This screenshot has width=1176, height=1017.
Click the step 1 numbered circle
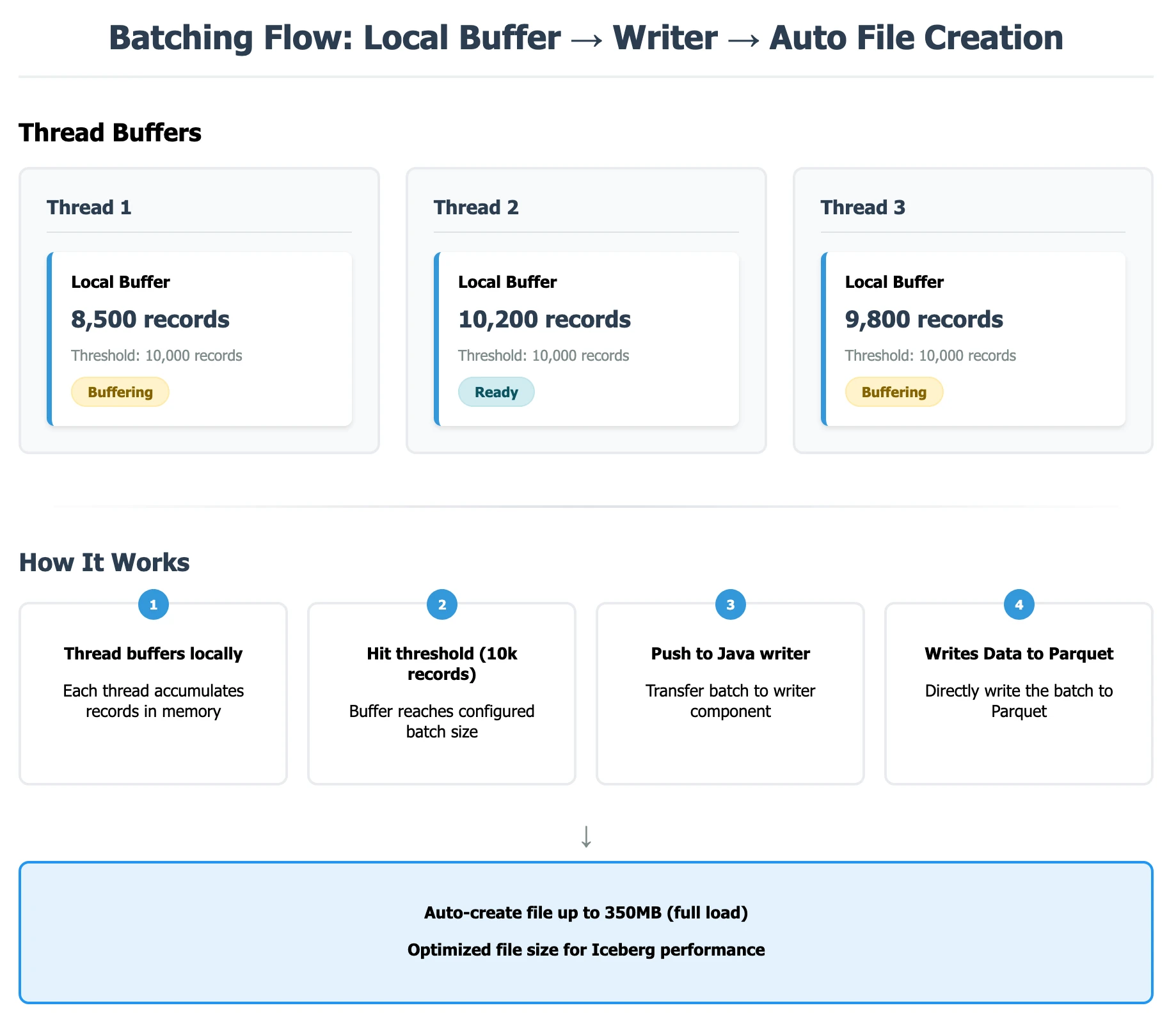click(x=152, y=604)
